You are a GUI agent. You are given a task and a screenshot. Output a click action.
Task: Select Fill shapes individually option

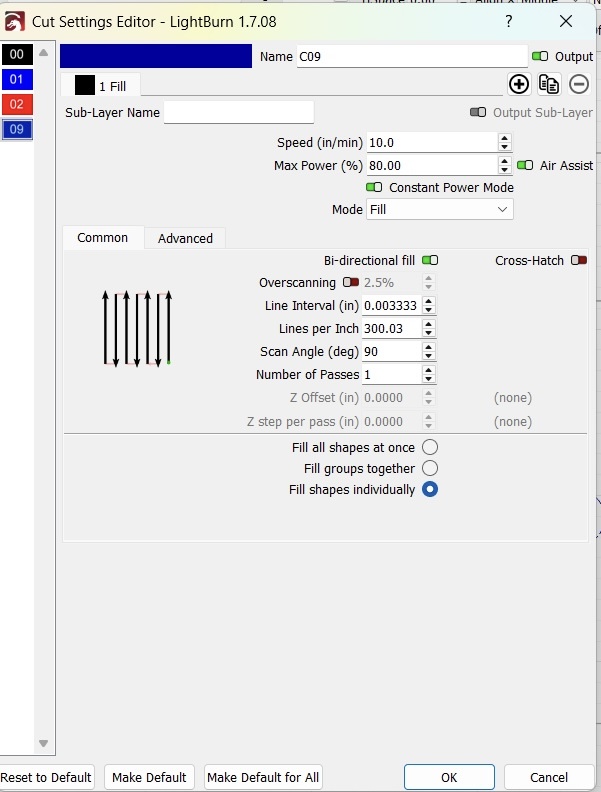click(430, 489)
